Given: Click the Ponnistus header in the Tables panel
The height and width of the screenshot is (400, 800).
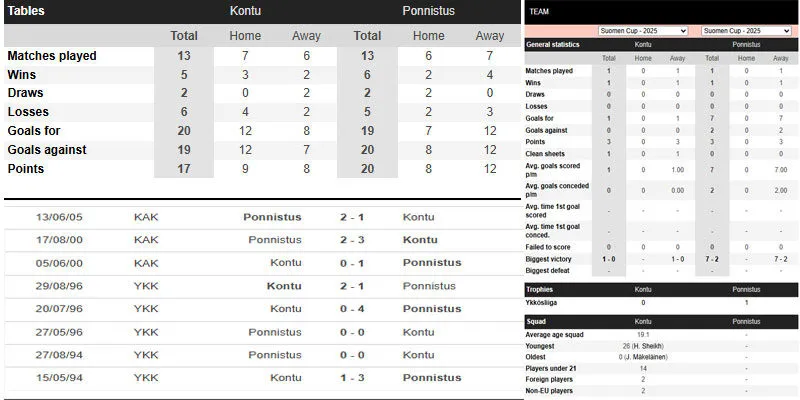Looking at the screenshot, I should [x=428, y=11].
